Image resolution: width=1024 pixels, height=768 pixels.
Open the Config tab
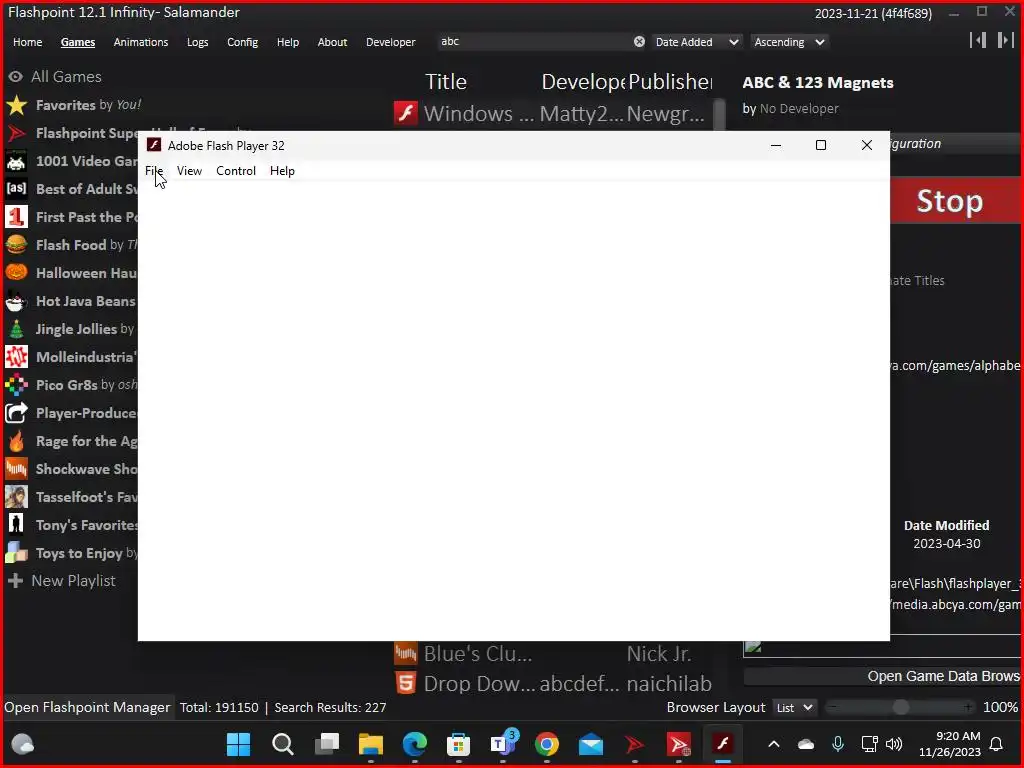coord(242,42)
